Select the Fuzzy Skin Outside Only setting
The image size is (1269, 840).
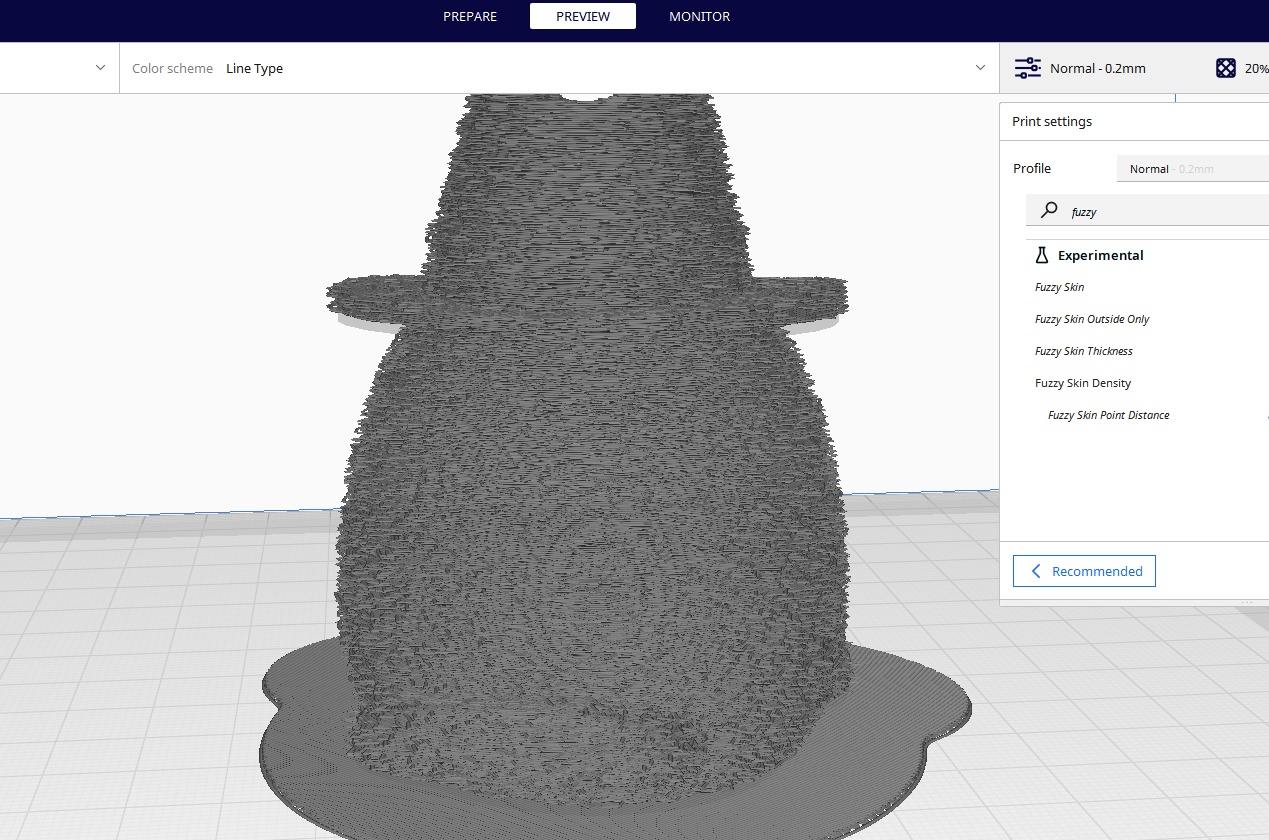point(1092,319)
